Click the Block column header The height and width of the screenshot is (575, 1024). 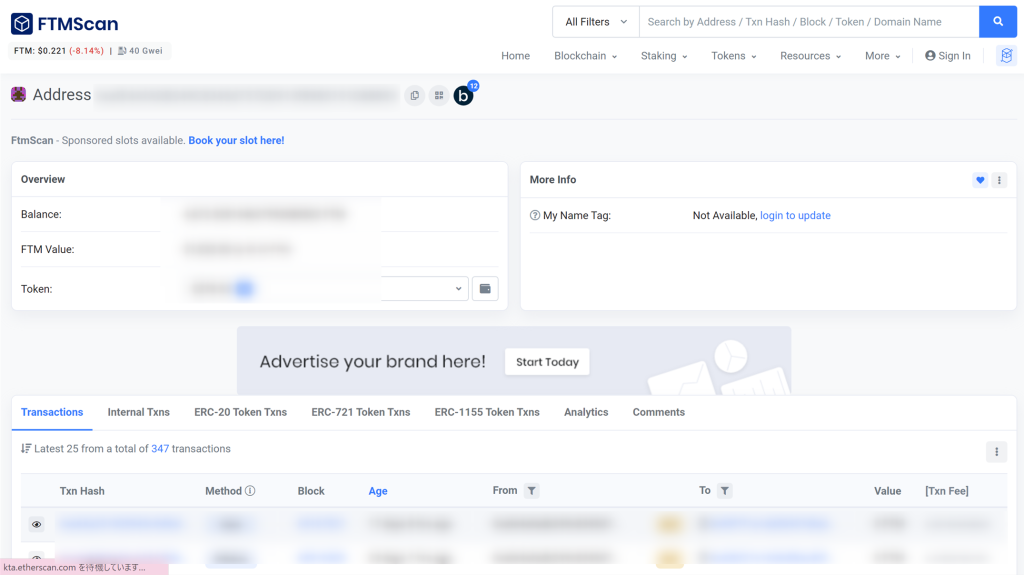tap(311, 491)
